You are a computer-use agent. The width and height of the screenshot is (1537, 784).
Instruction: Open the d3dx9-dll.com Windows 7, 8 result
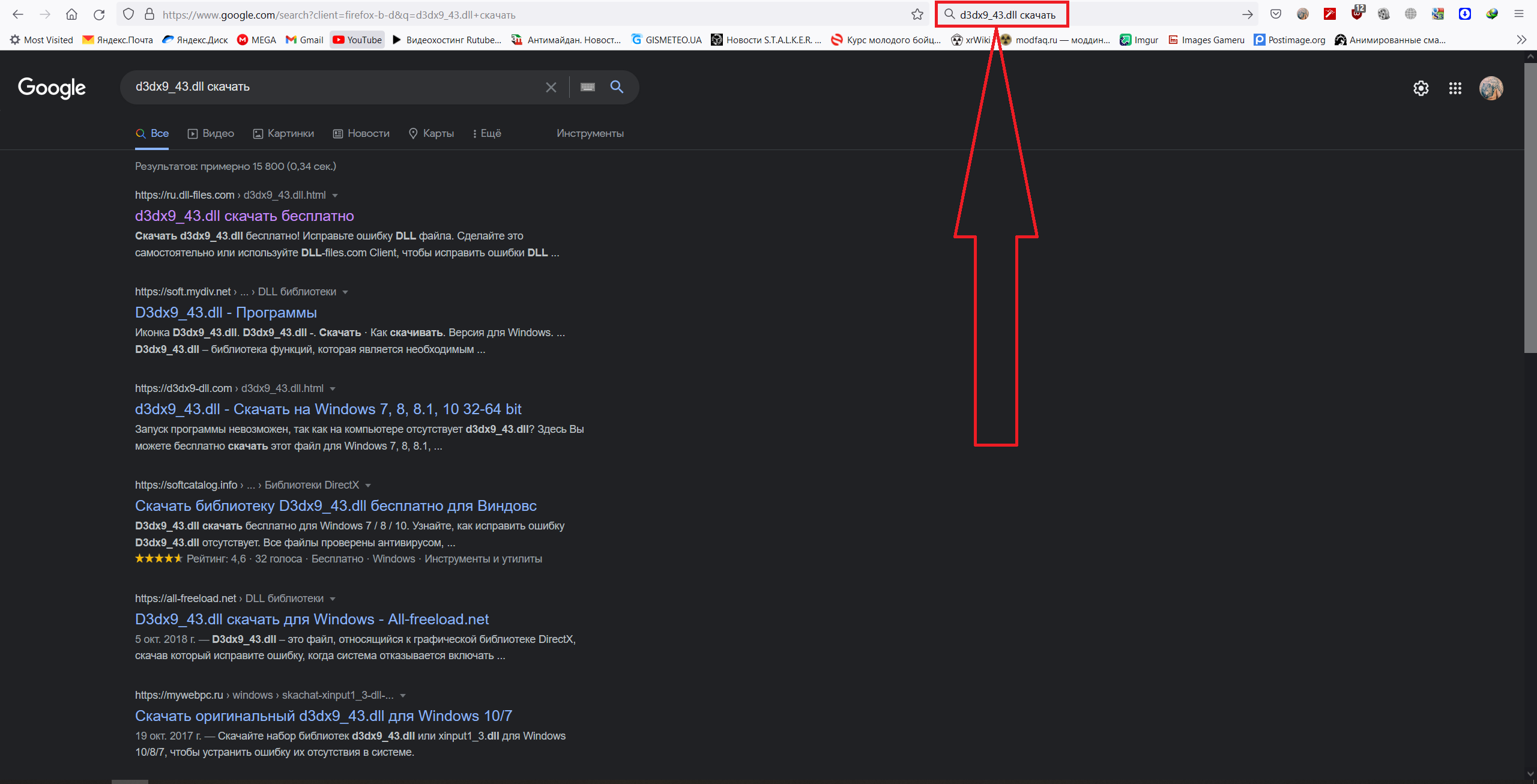coord(328,409)
